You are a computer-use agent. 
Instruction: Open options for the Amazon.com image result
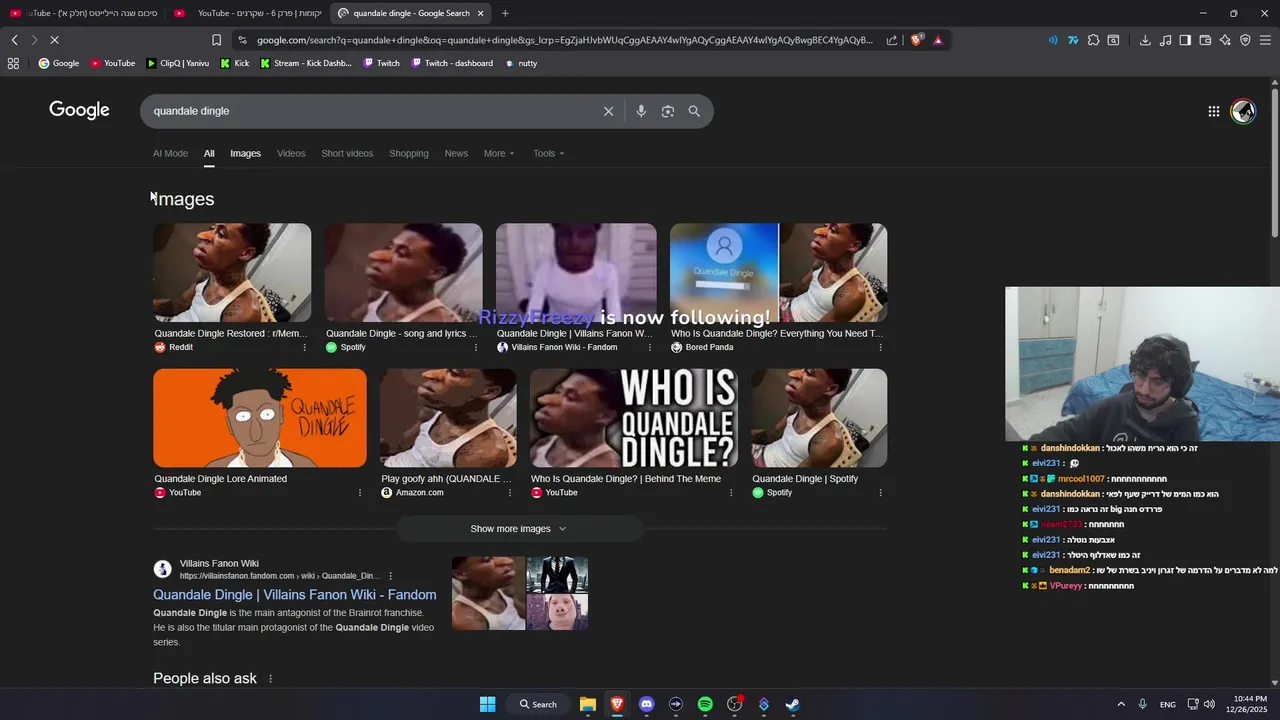[510, 492]
